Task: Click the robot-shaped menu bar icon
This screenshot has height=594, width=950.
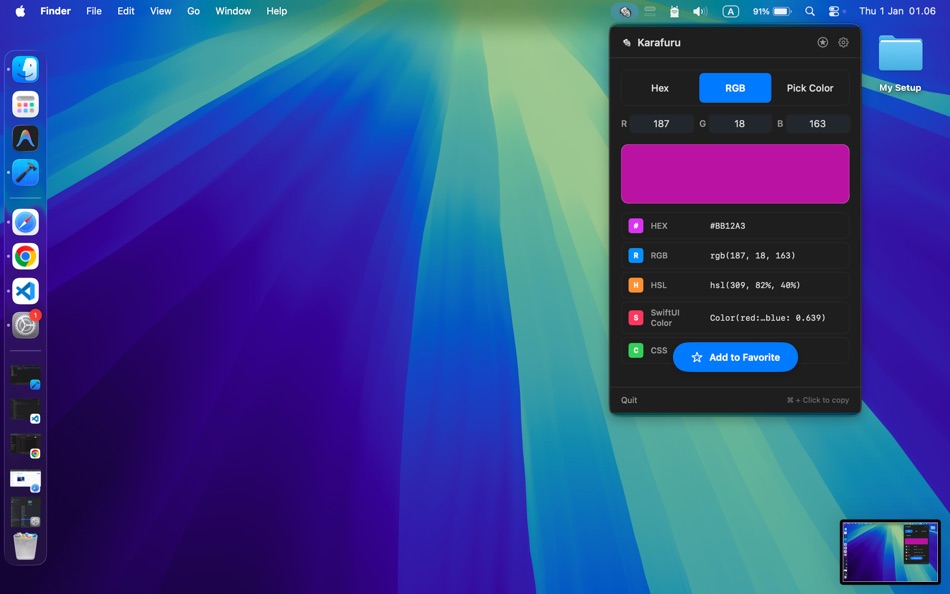Action: (674, 11)
